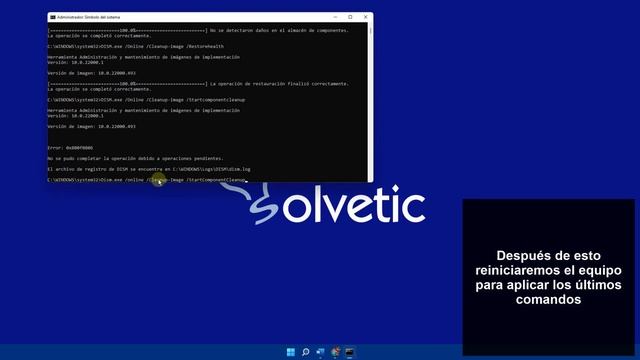Select Command Prompt icon on the taskbar
This screenshot has width=640, height=360.
[349, 352]
